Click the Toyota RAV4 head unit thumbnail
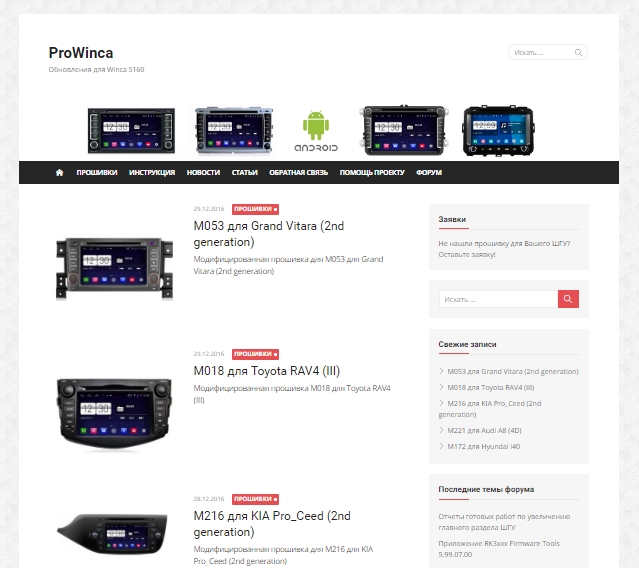Viewport: 639px width, 568px height. pyautogui.click(x=114, y=414)
